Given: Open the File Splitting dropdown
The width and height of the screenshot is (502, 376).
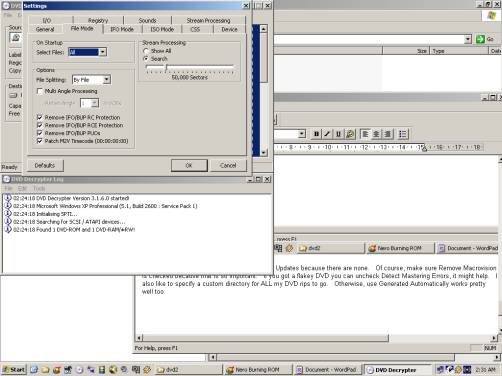Looking at the screenshot, I should pyautogui.click(x=107, y=80).
